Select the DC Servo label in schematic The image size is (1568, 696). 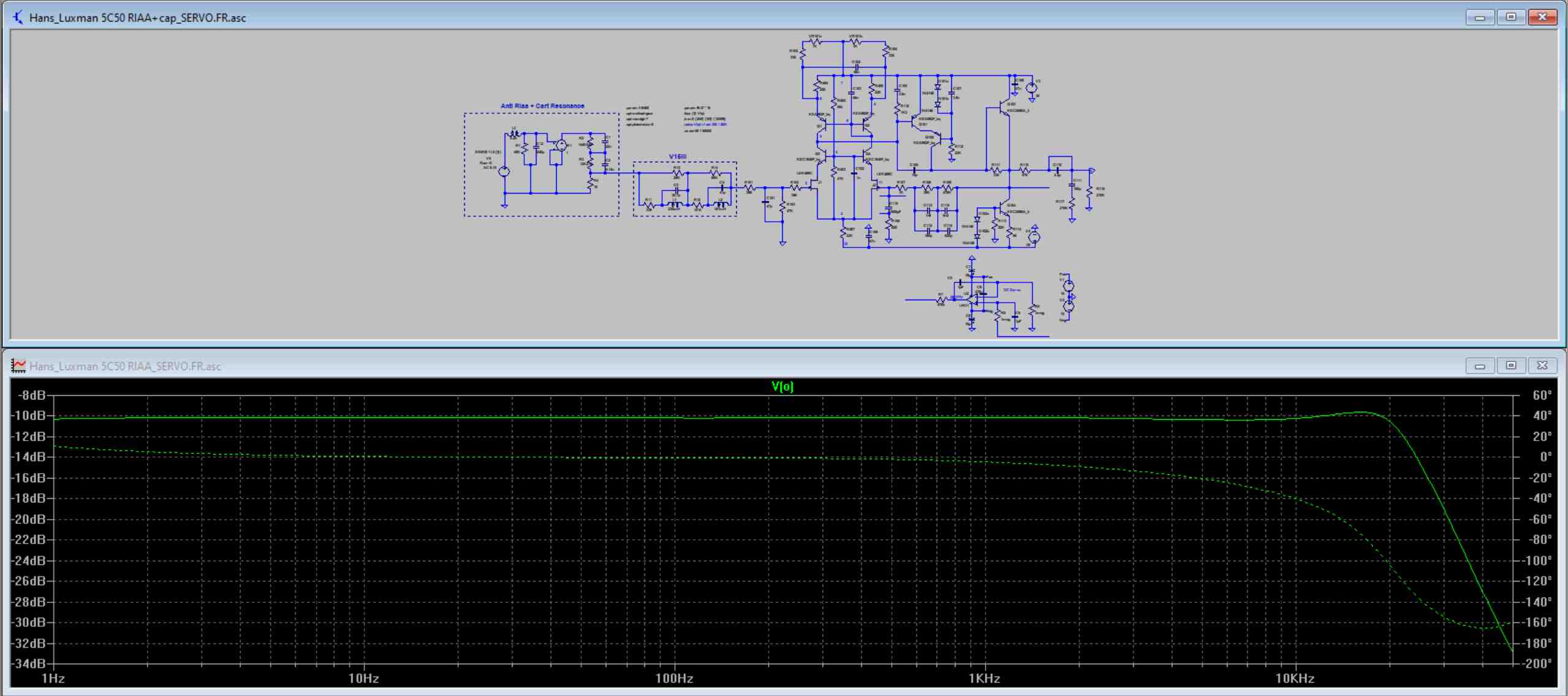1012,290
